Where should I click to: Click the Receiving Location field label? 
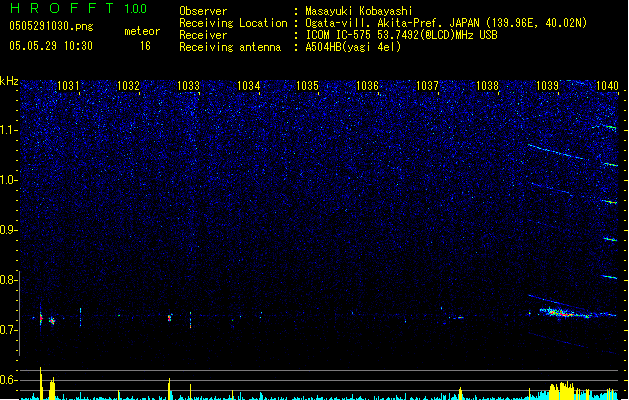233,23
